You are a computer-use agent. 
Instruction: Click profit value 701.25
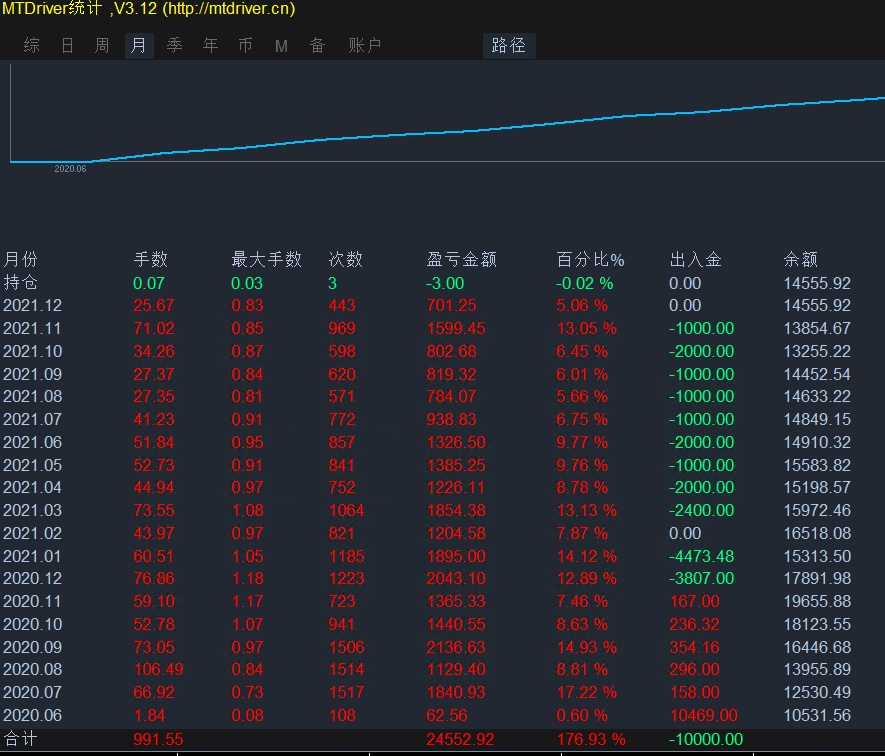(x=452, y=305)
